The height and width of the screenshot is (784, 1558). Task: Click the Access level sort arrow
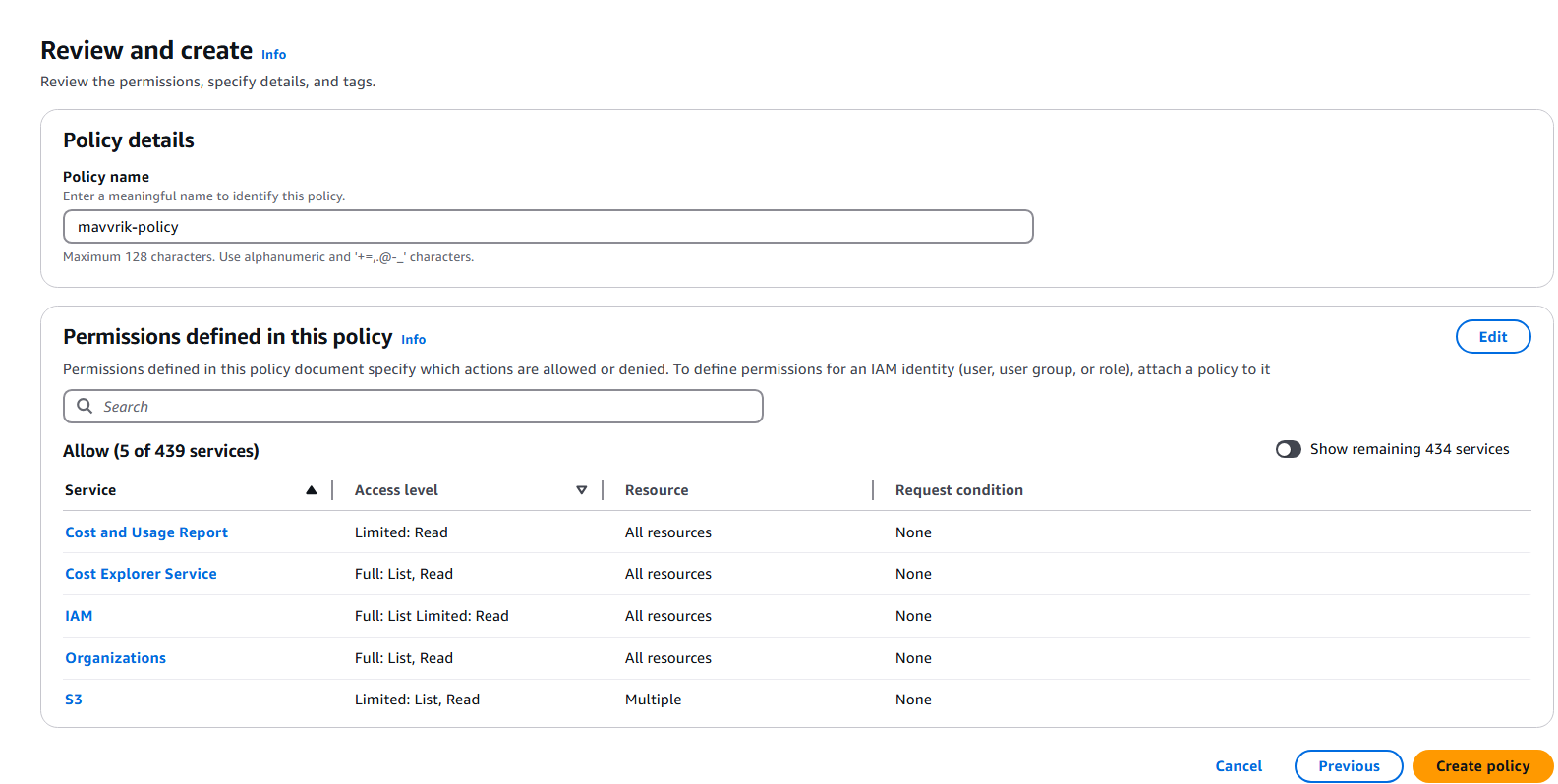581,490
